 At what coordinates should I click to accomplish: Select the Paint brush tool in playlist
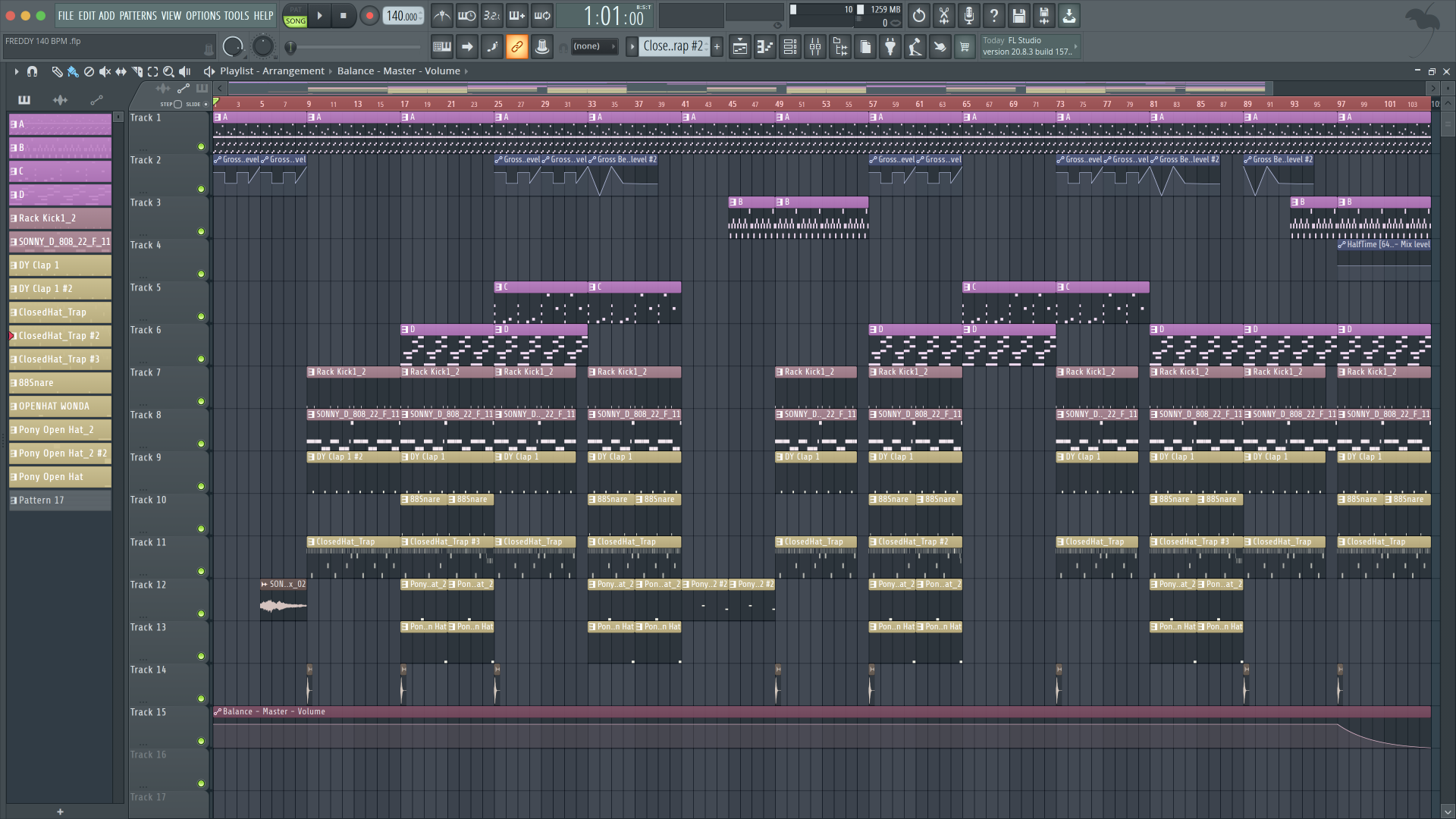(73, 71)
